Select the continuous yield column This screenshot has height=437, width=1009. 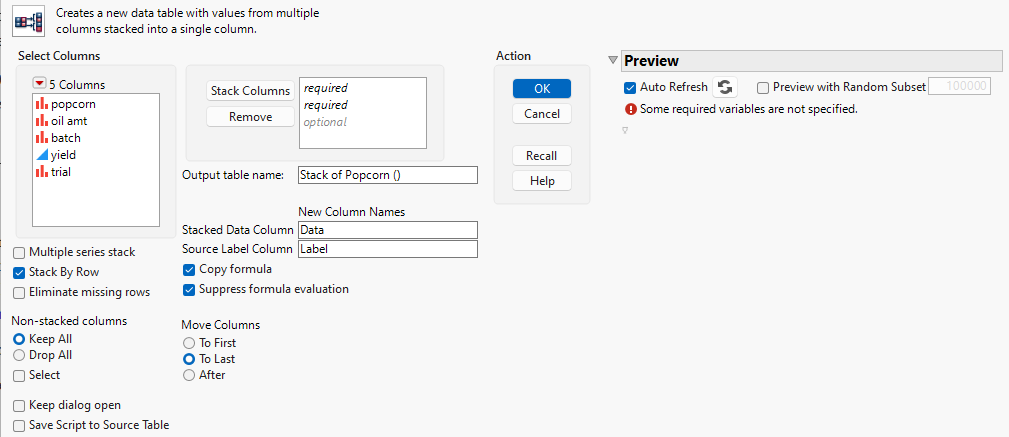[63, 155]
